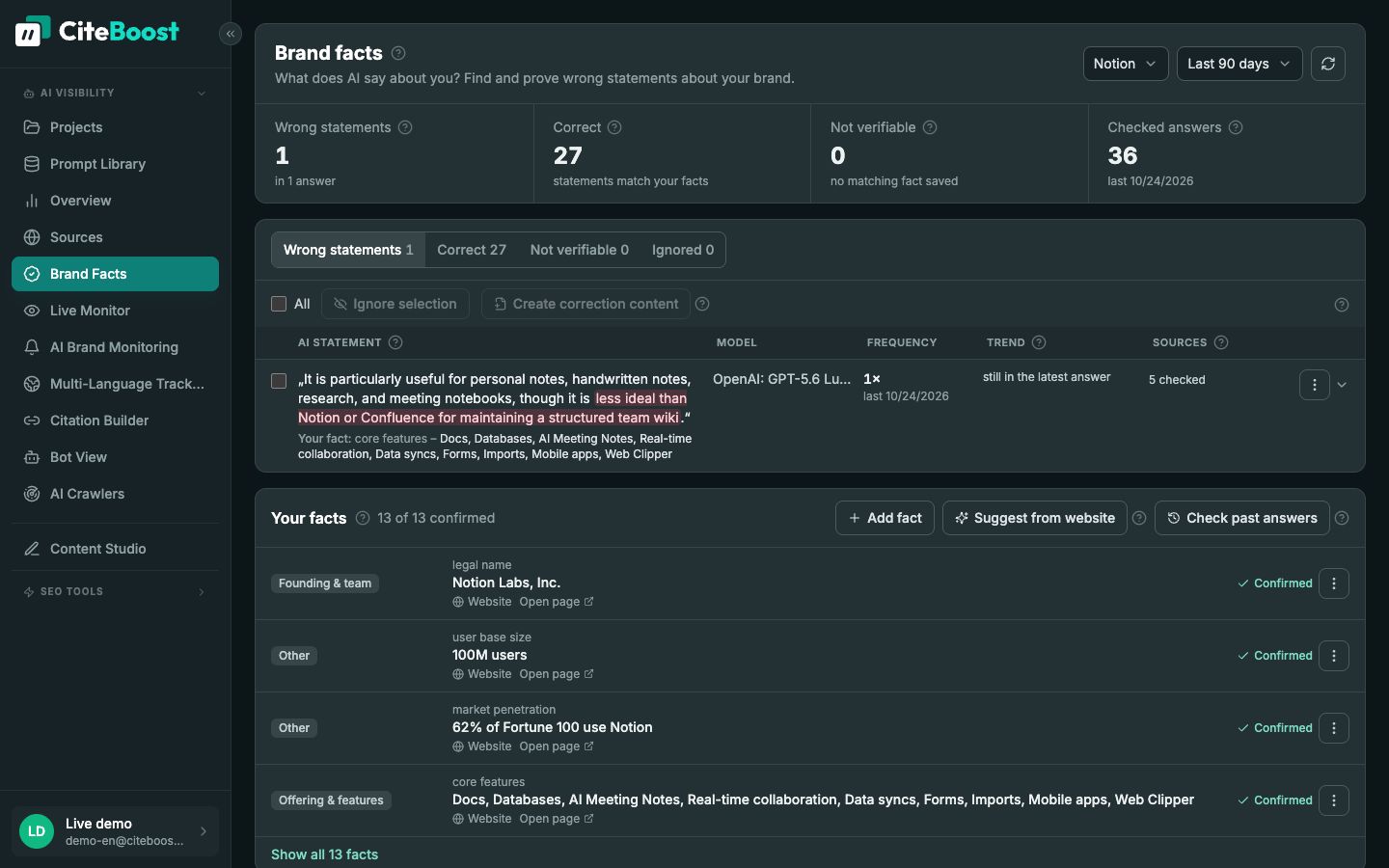Image resolution: width=1389 pixels, height=868 pixels.
Task: Switch to the Not verifiable 0 tab
Action: (x=580, y=250)
